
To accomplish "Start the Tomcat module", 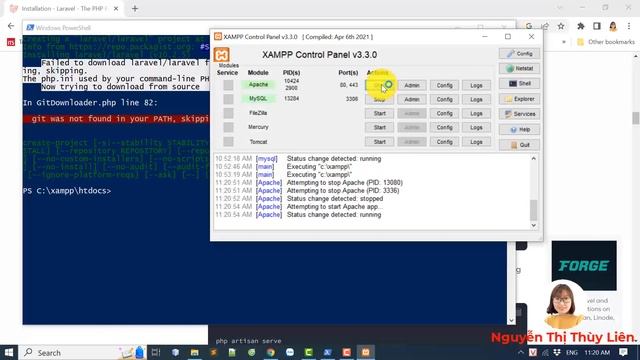I will pos(379,142).
